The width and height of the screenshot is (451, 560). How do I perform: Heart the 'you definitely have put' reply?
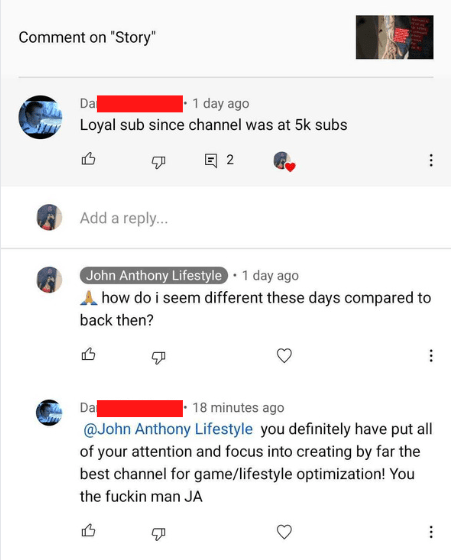(x=284, y=532)
